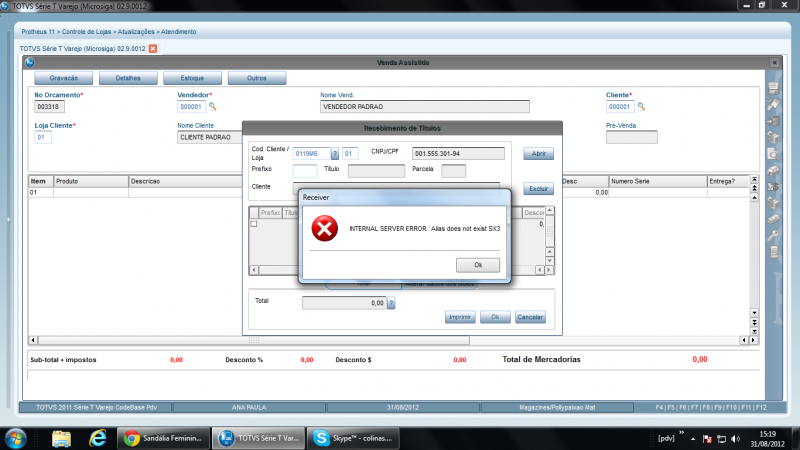Click the Imprimir button
This screenshot has width=800, height=450.
(460, 317)
